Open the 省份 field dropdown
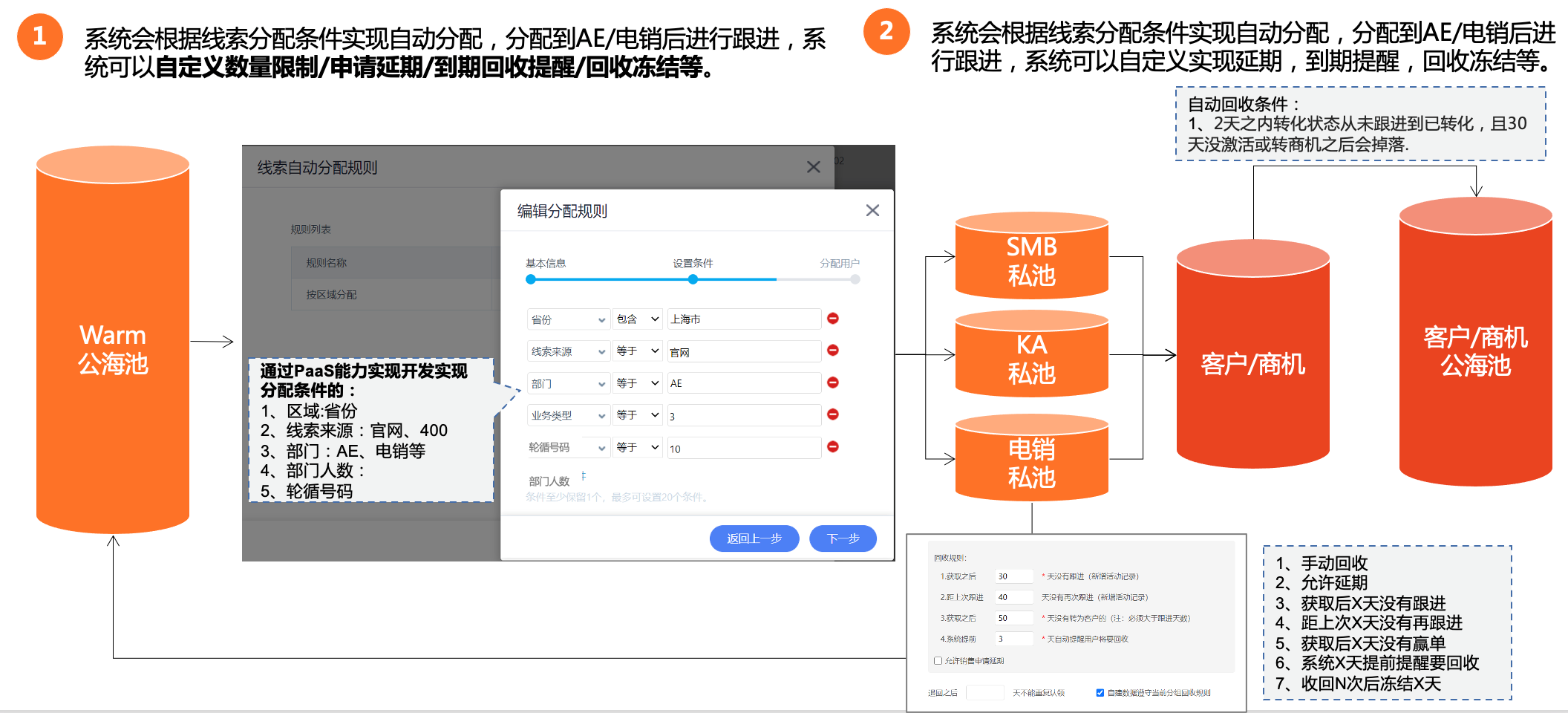The image size is (1568, 713). pos(568,319)
